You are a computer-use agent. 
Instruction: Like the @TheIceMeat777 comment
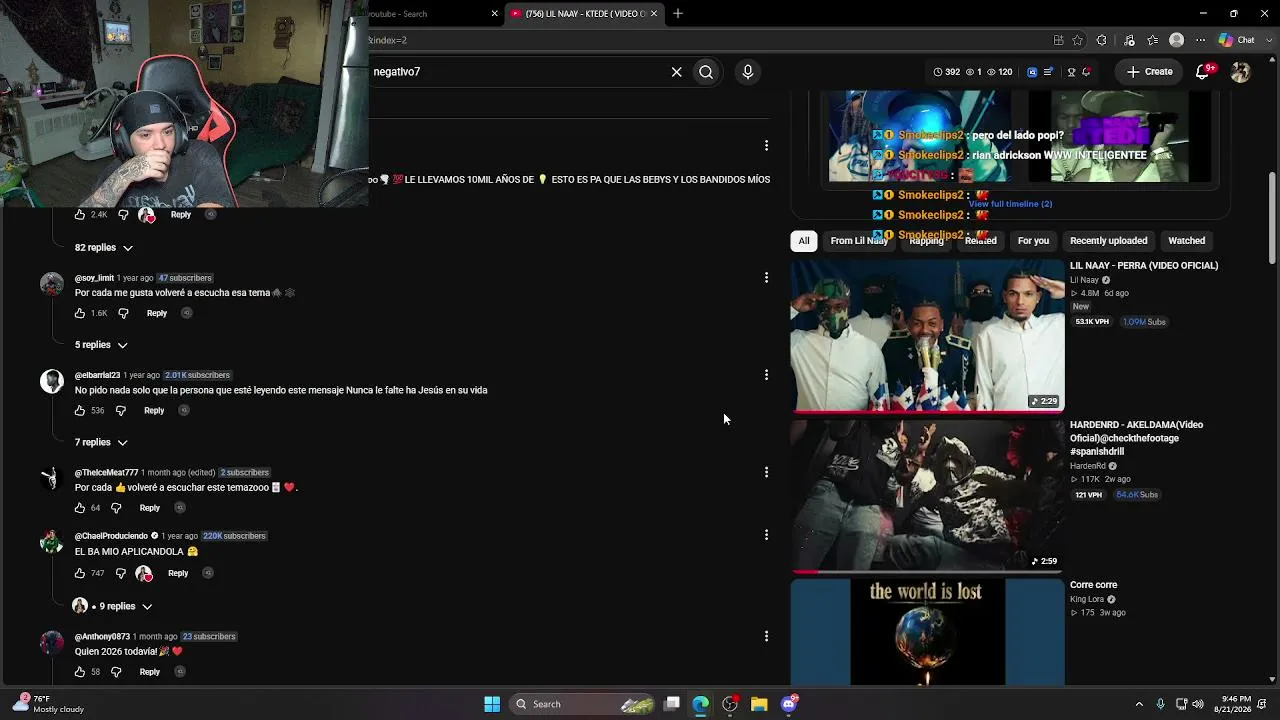pyautogui.click(x=80, y=508)
